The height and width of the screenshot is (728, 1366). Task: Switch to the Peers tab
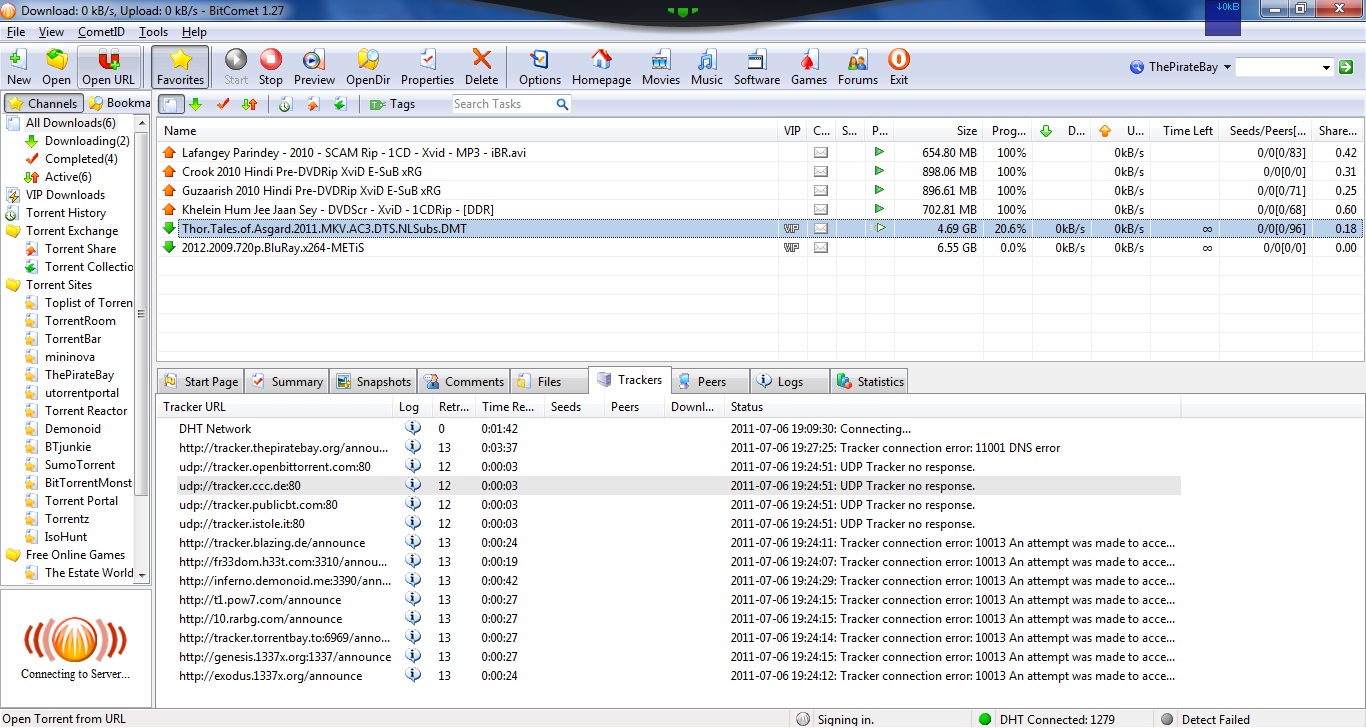tap(710, 380)
